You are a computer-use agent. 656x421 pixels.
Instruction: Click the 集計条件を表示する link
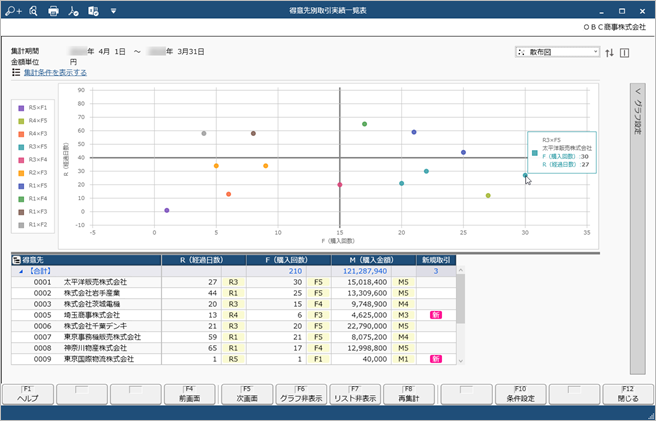point(55,72)
